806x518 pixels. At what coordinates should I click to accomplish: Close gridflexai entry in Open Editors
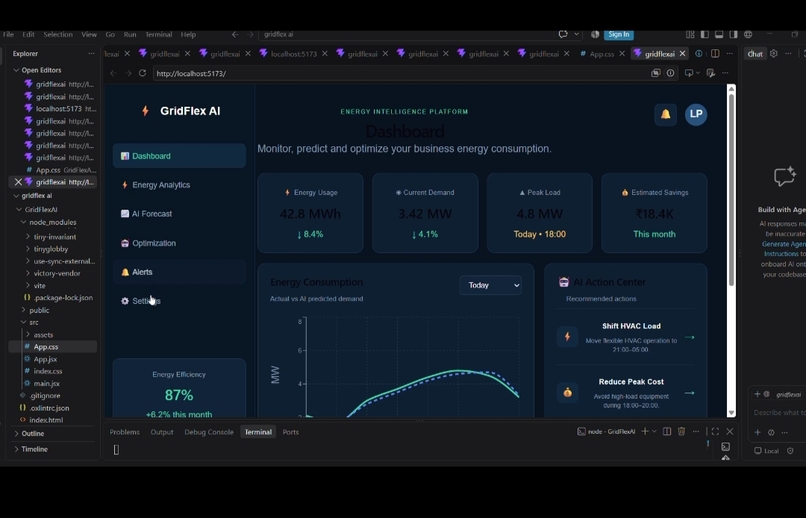pos(18,182)
